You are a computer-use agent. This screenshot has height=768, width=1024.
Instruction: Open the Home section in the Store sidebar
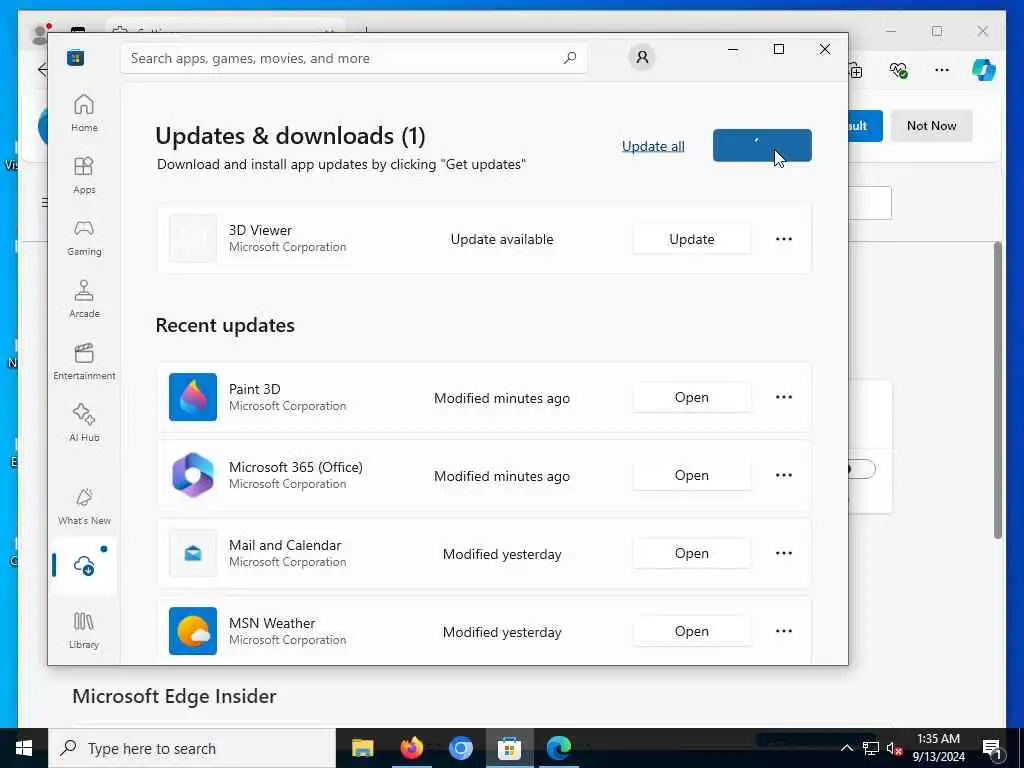[84, 113]
